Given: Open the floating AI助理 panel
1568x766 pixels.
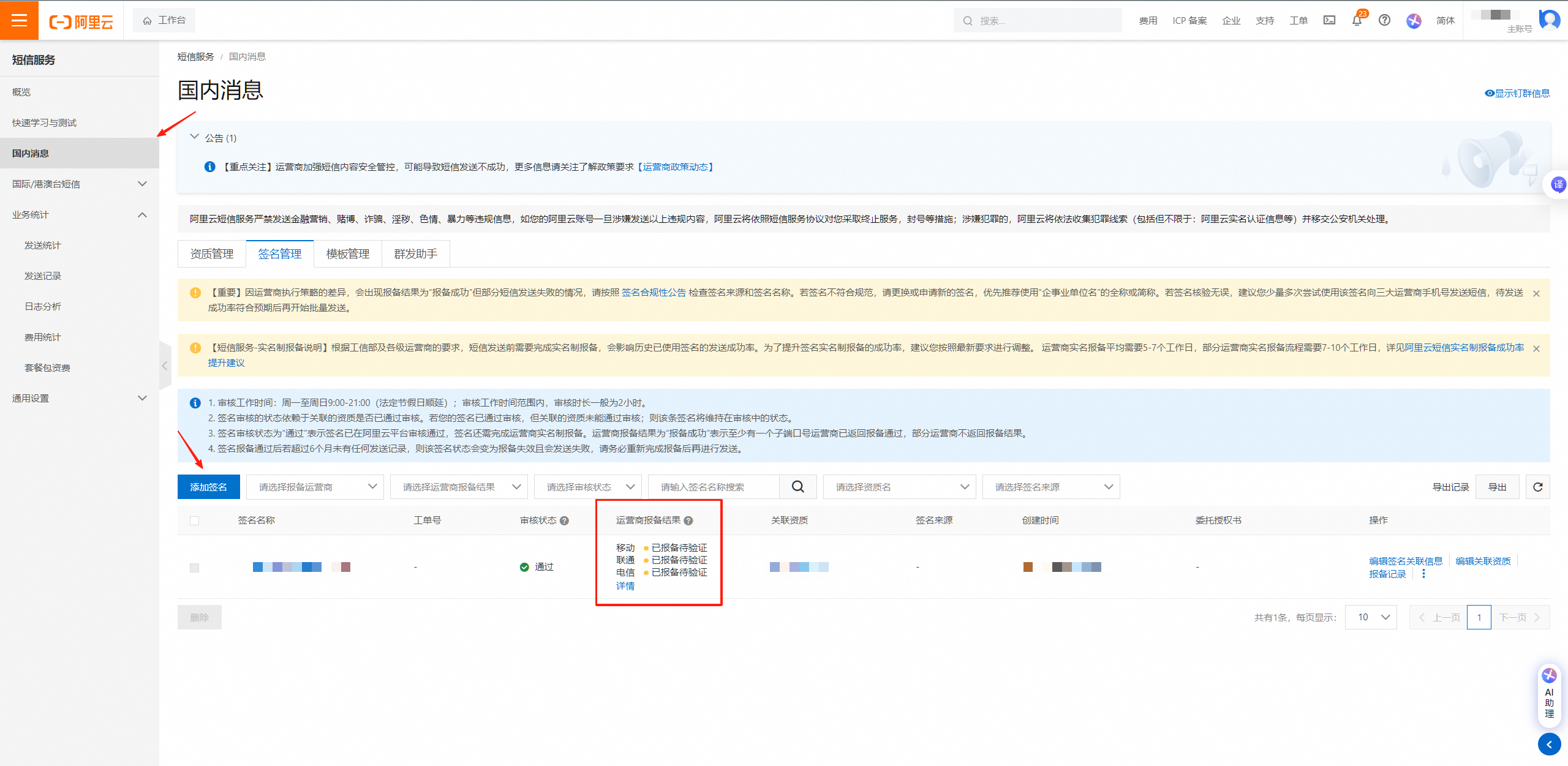Looking at the screenshot, I should tap(1550, 694).
